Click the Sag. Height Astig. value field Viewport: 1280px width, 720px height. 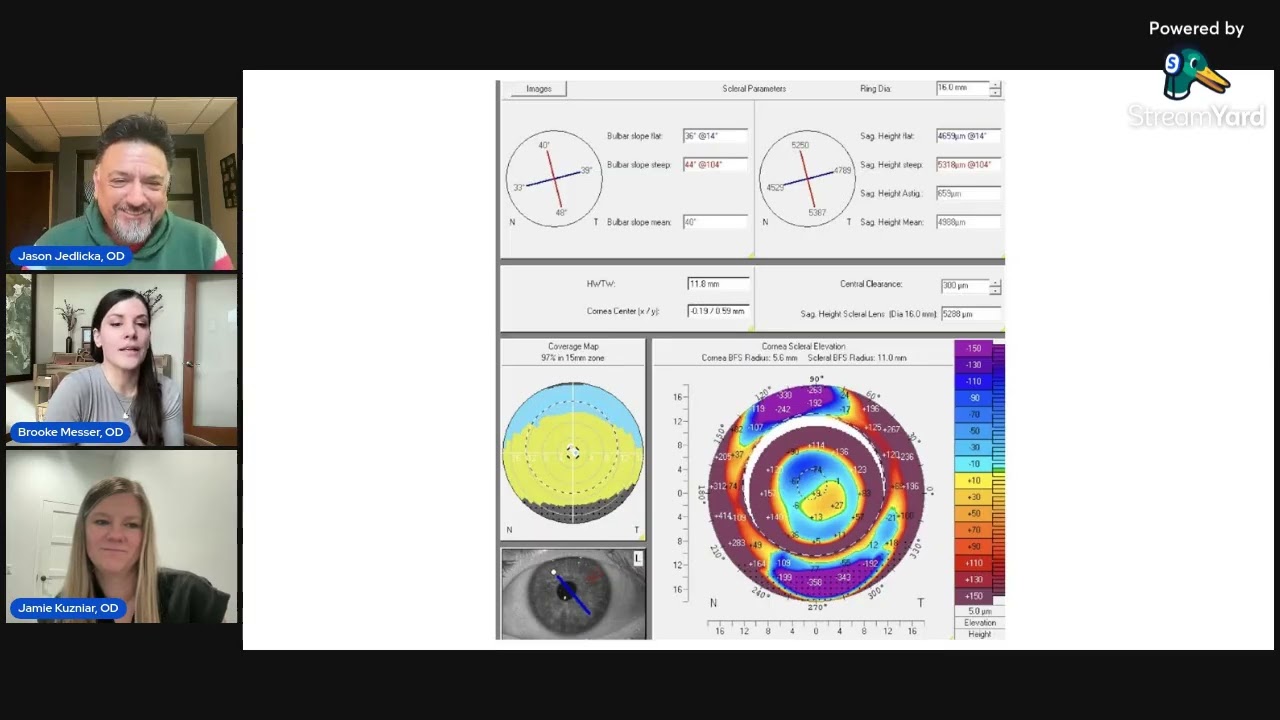[968, 193]
